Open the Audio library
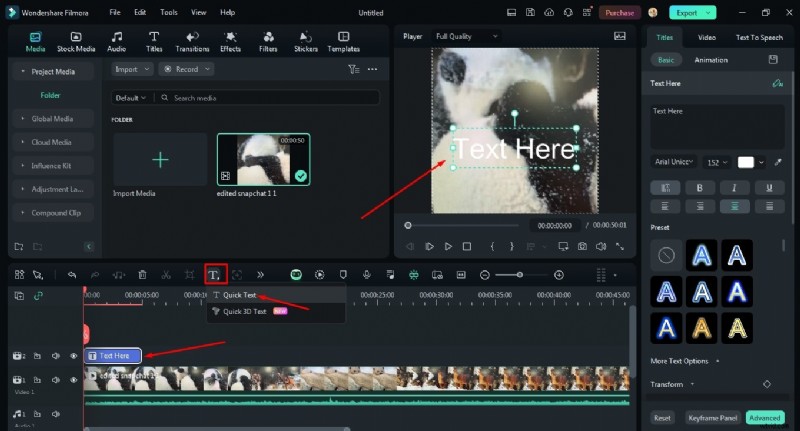 [x=116, y=42]
